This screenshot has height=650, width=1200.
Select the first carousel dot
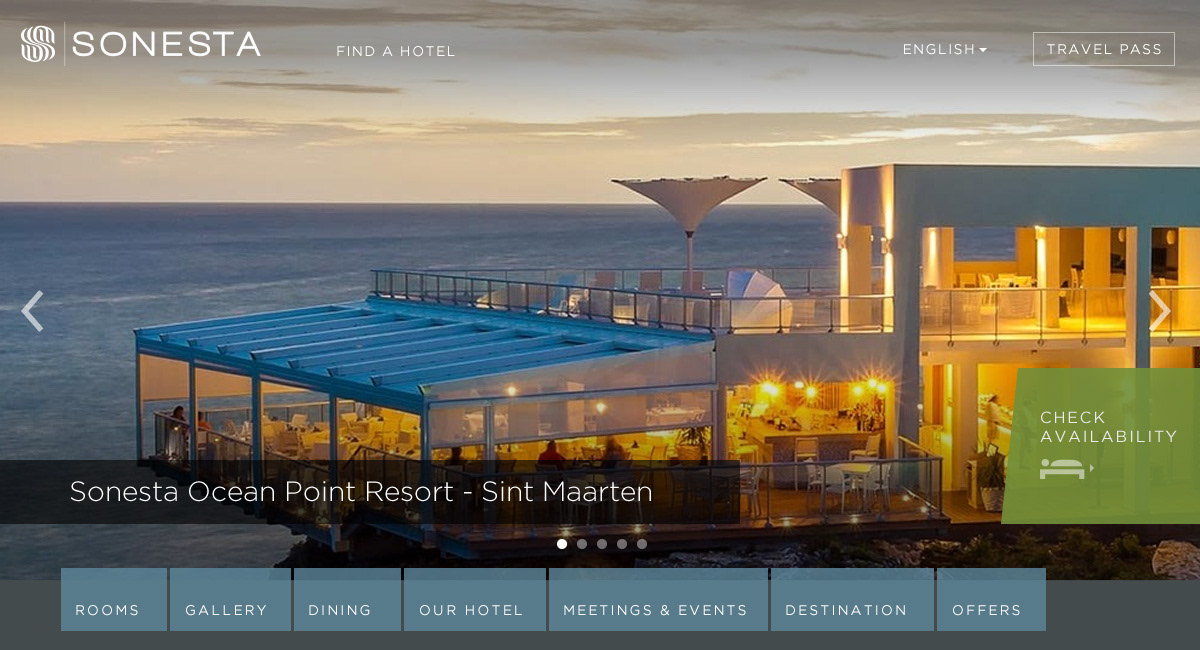point(562,544)
